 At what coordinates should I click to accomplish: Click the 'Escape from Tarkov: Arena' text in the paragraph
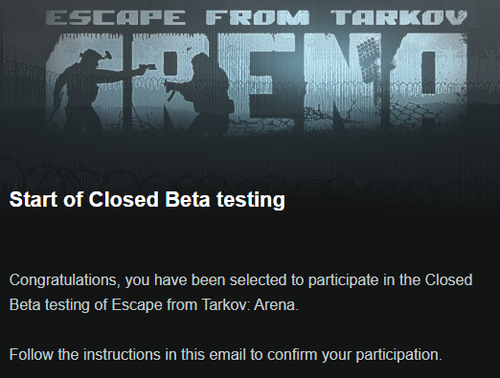(204, 305)
